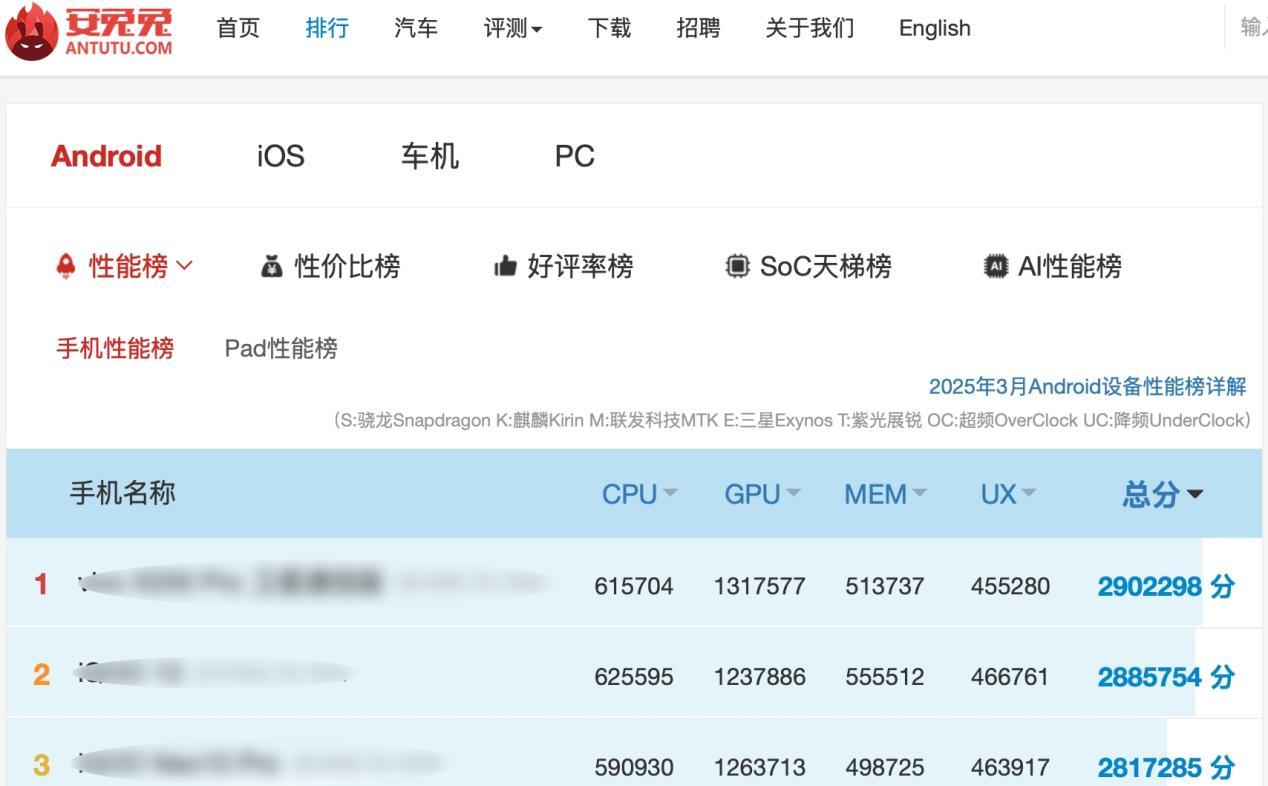1268x786 pixels.
Task: Open the 性价比榜 ranking
Action: point(348,266)
